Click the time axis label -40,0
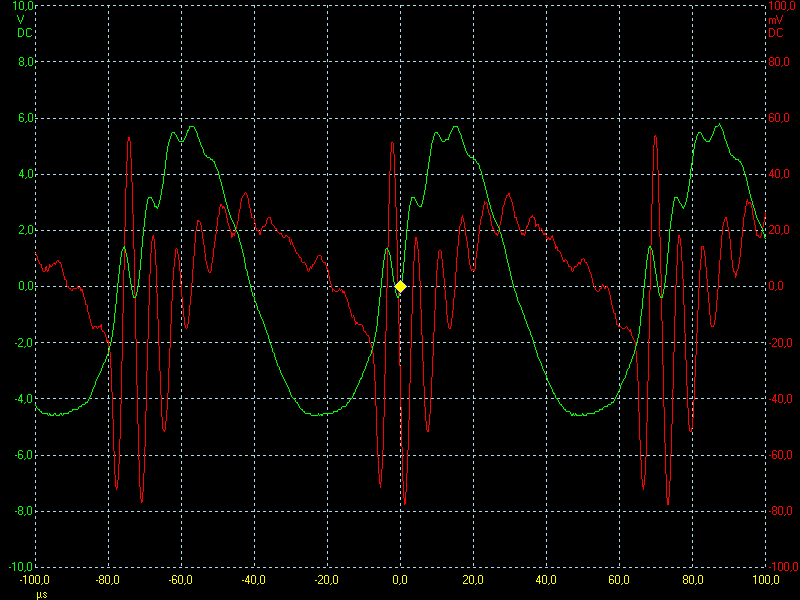The height and width of the screenshot is (600, 800). [x=254, y=580]
